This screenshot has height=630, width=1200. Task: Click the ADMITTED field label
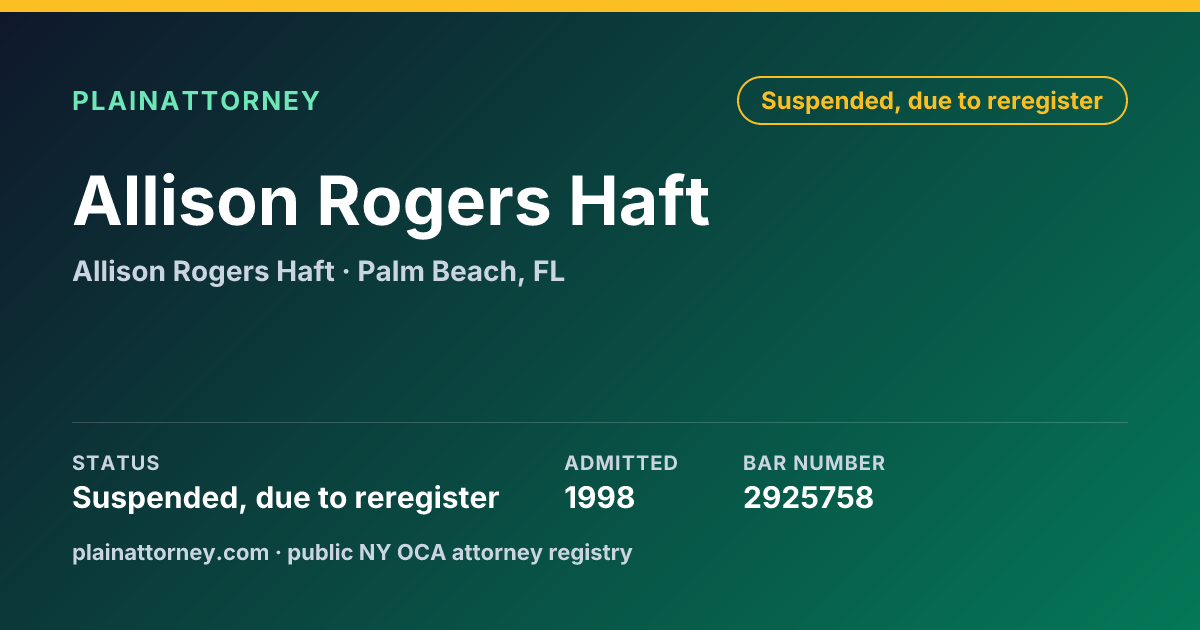point(621,463)
